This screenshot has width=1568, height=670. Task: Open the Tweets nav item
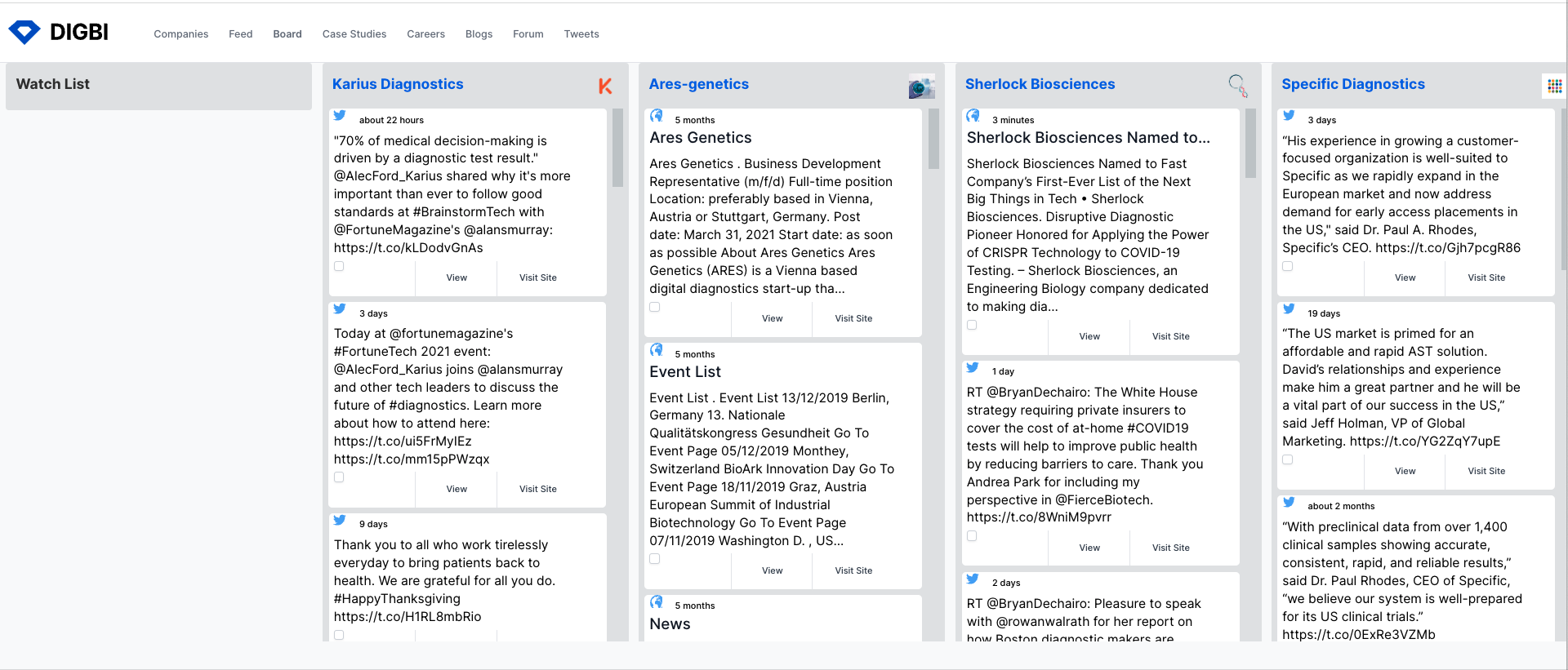581,34
